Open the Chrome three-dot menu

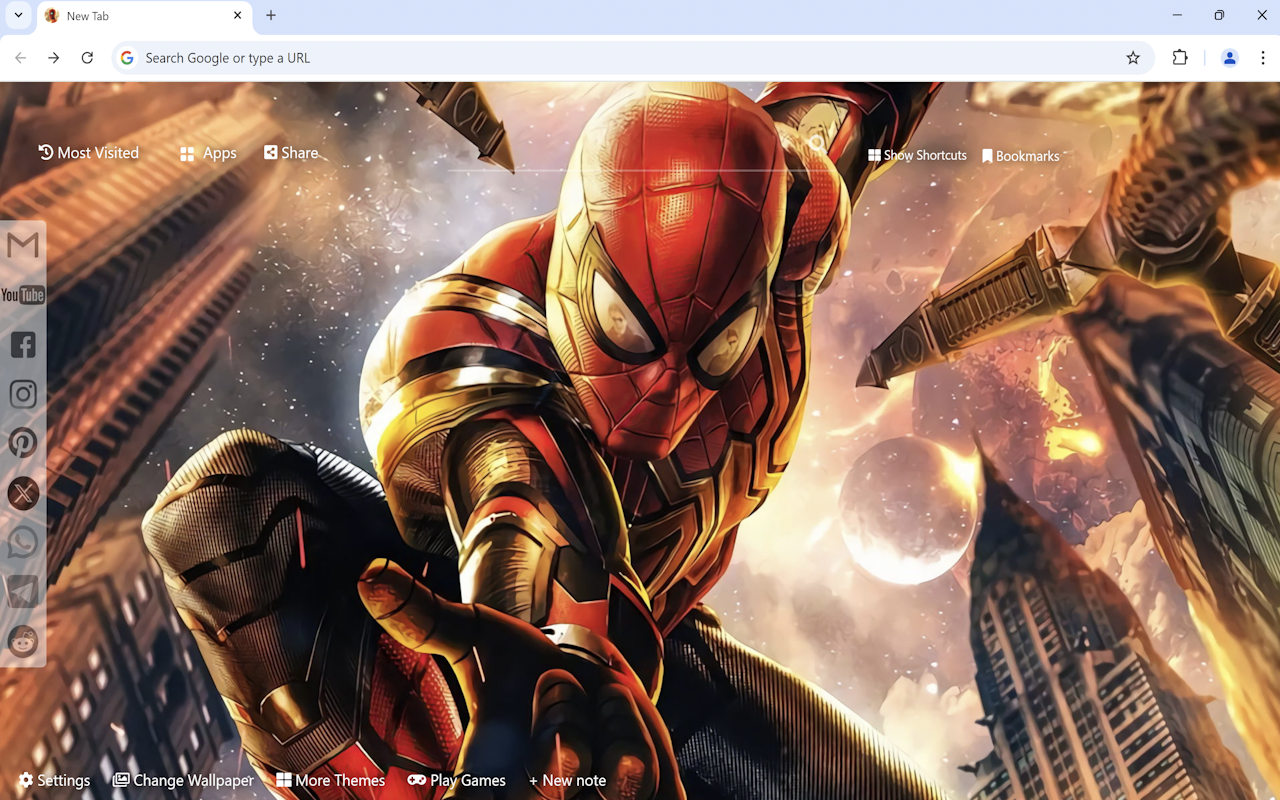pyautogui.click(x=1263, y=57)
